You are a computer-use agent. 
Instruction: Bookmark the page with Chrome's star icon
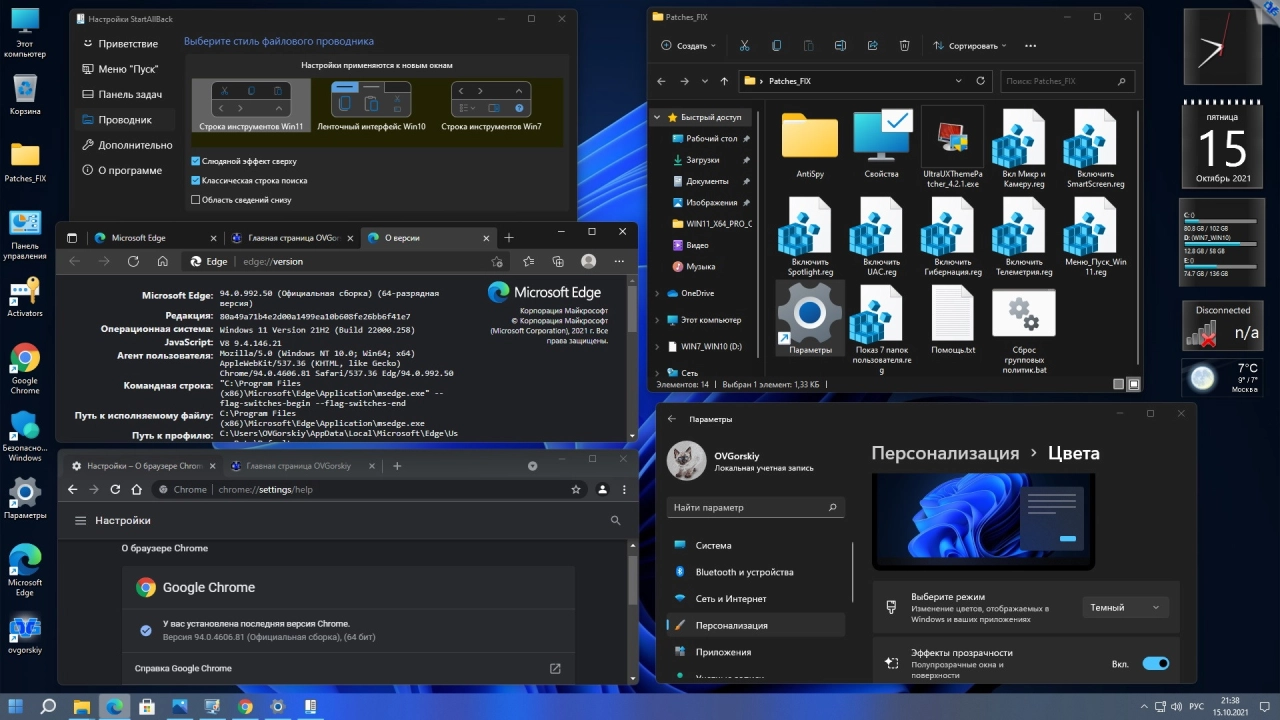[x=576, y=490]
